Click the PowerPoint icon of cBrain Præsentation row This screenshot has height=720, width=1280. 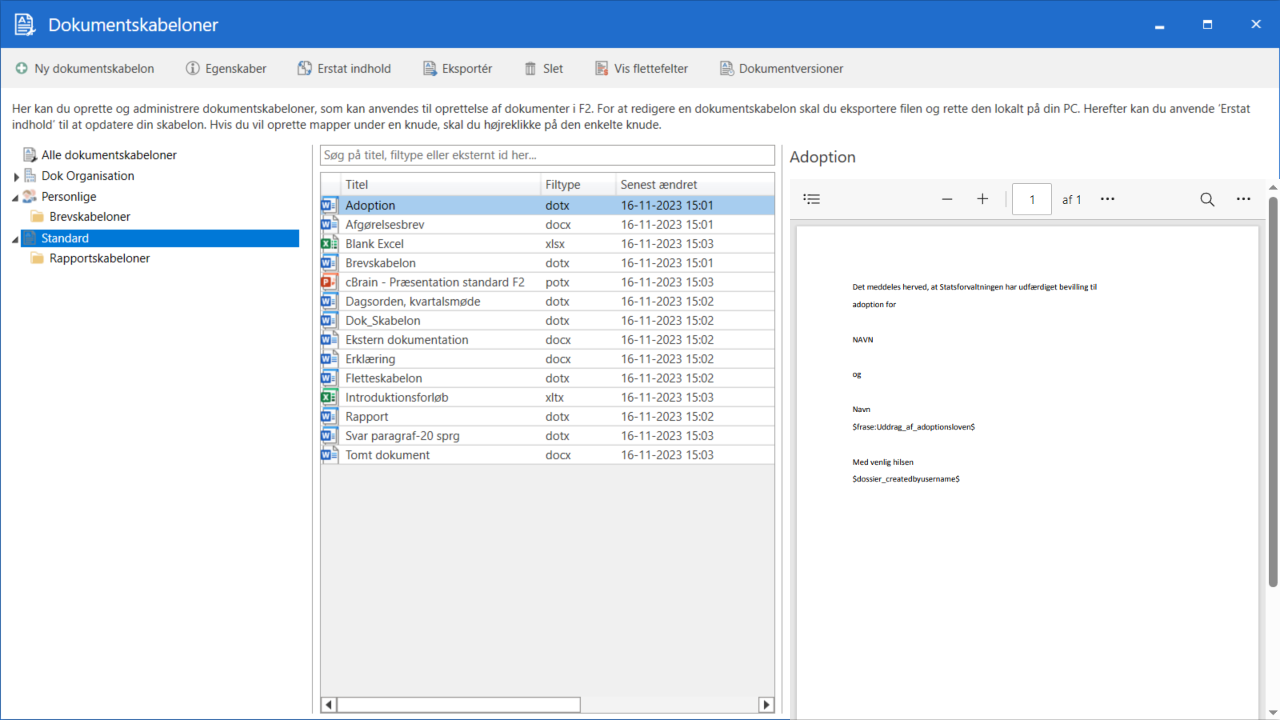(329, 282)
